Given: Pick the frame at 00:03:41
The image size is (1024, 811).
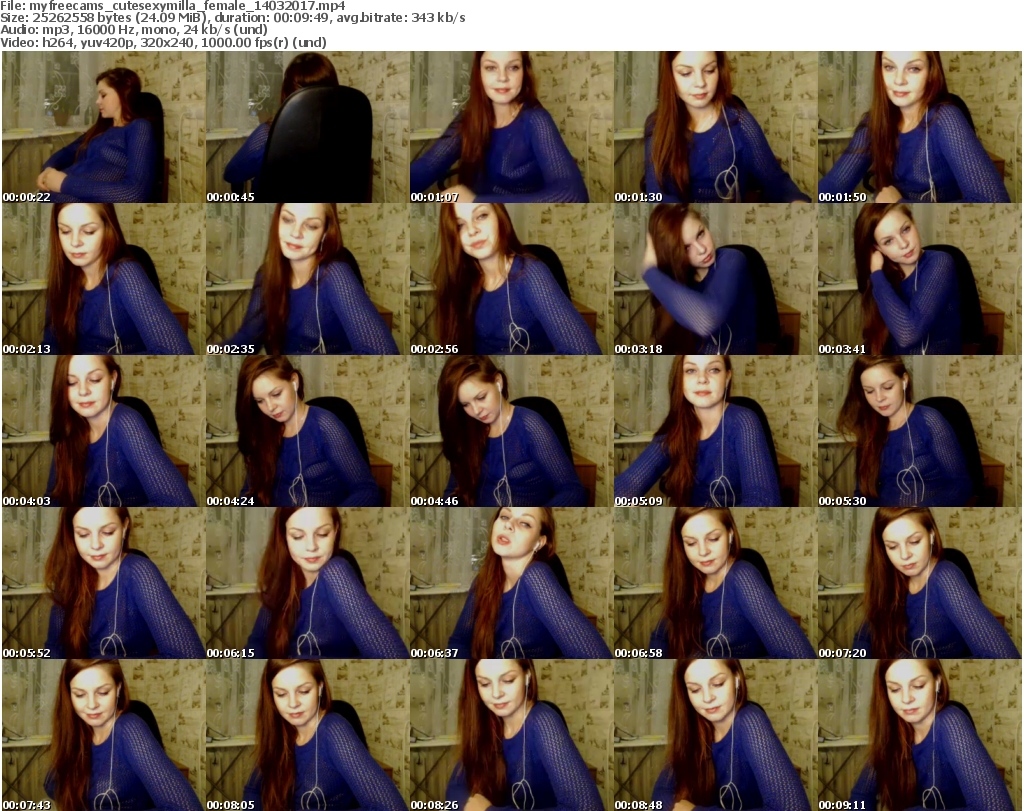Looking at the screenshot, I should click(x=920, y=279).
